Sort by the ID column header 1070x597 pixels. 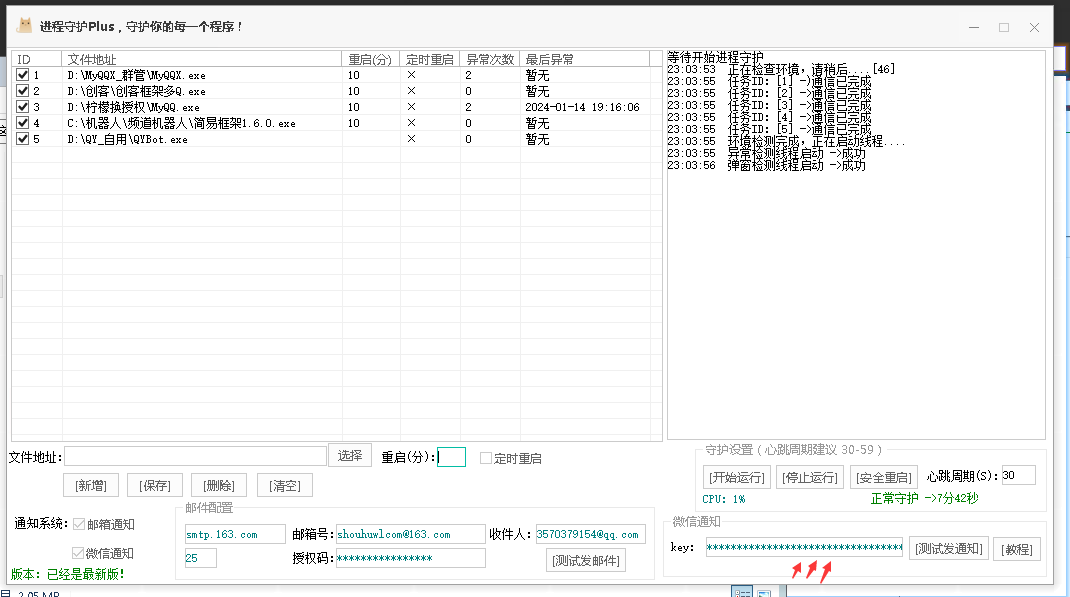37,59
